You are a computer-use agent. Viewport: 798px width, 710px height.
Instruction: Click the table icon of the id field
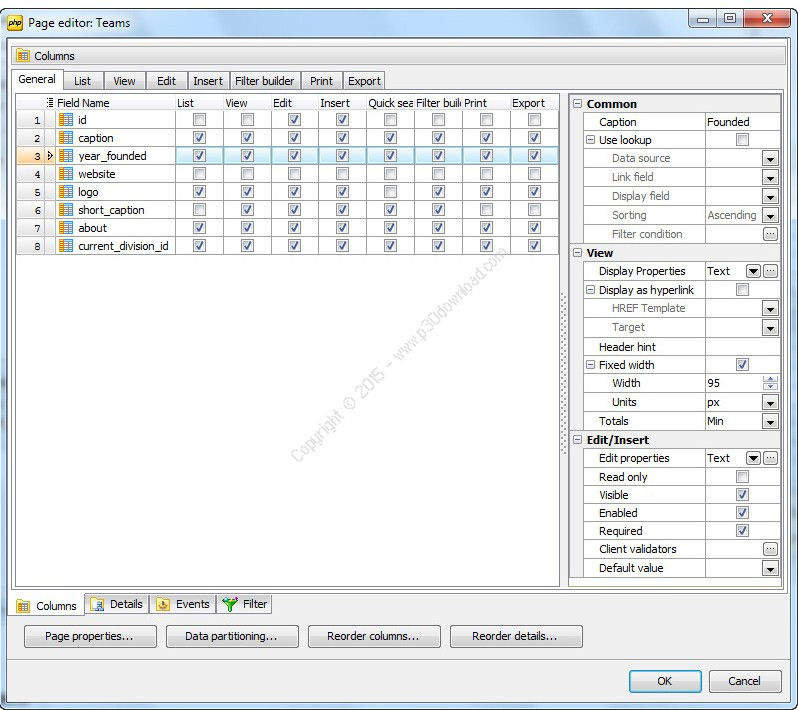66,120
